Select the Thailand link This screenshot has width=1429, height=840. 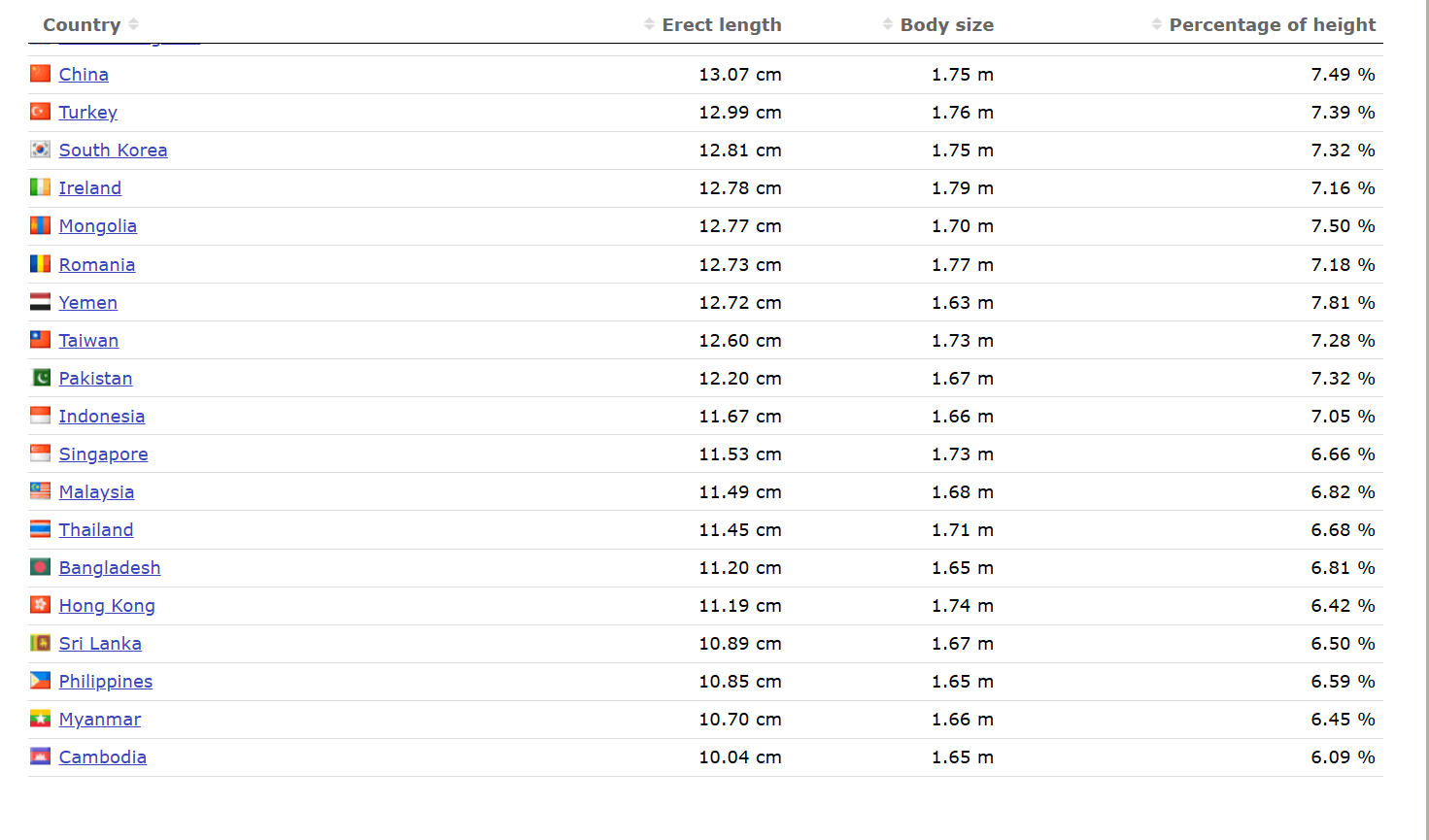click(x=96, y=530)
